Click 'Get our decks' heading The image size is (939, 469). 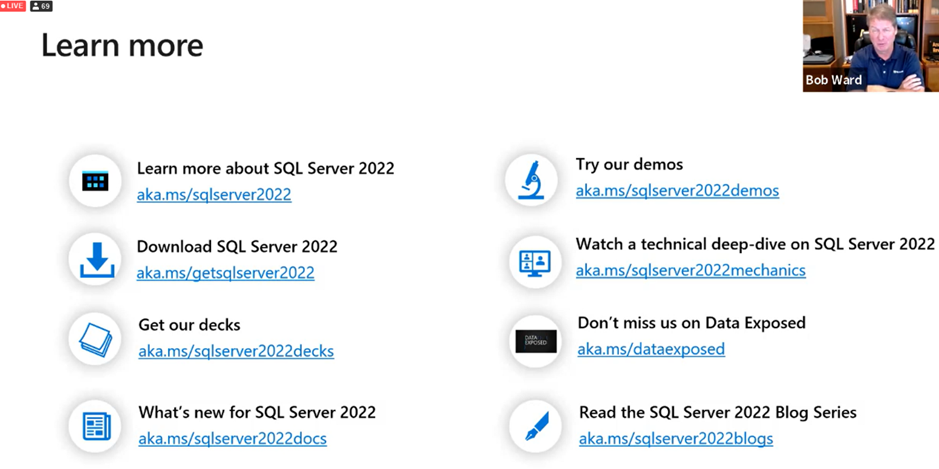(189, 325)
